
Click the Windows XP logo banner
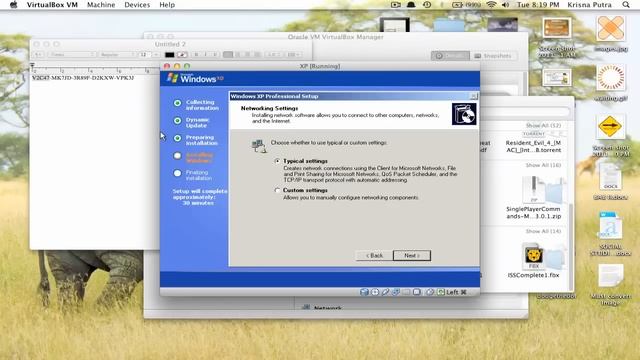pyautogui.click(x=195, y=78)
